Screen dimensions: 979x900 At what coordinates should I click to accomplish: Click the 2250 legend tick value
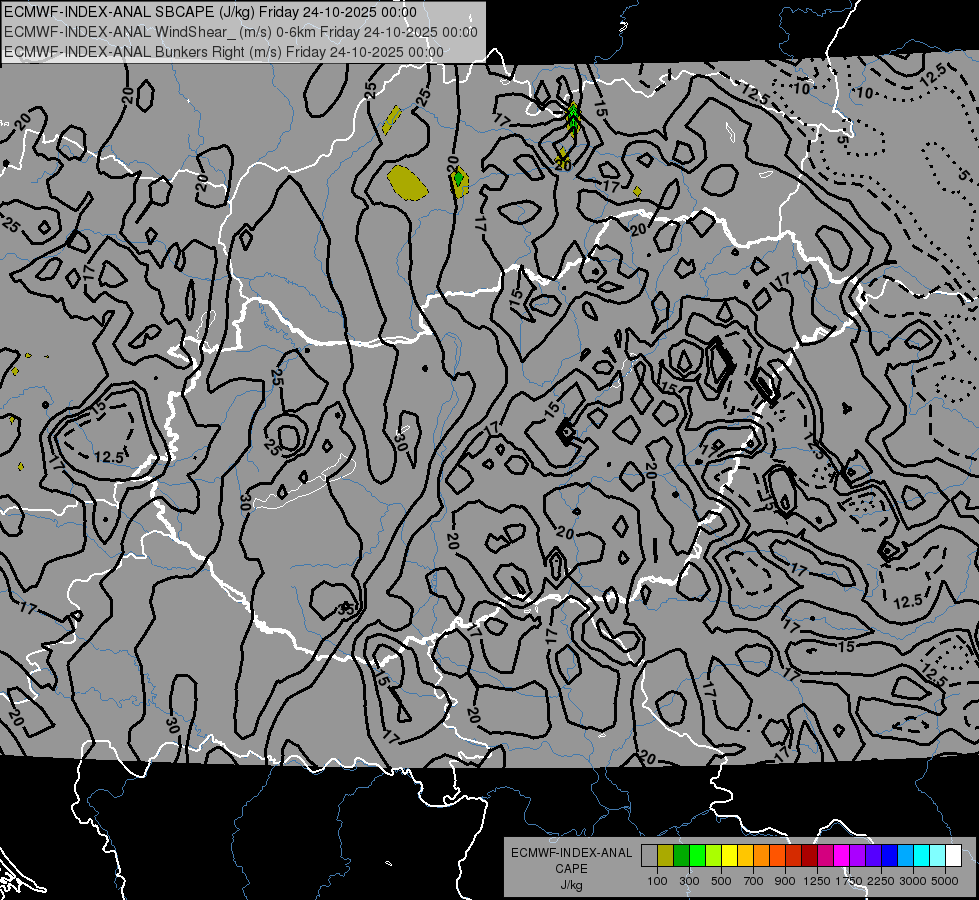pos(880,881)
